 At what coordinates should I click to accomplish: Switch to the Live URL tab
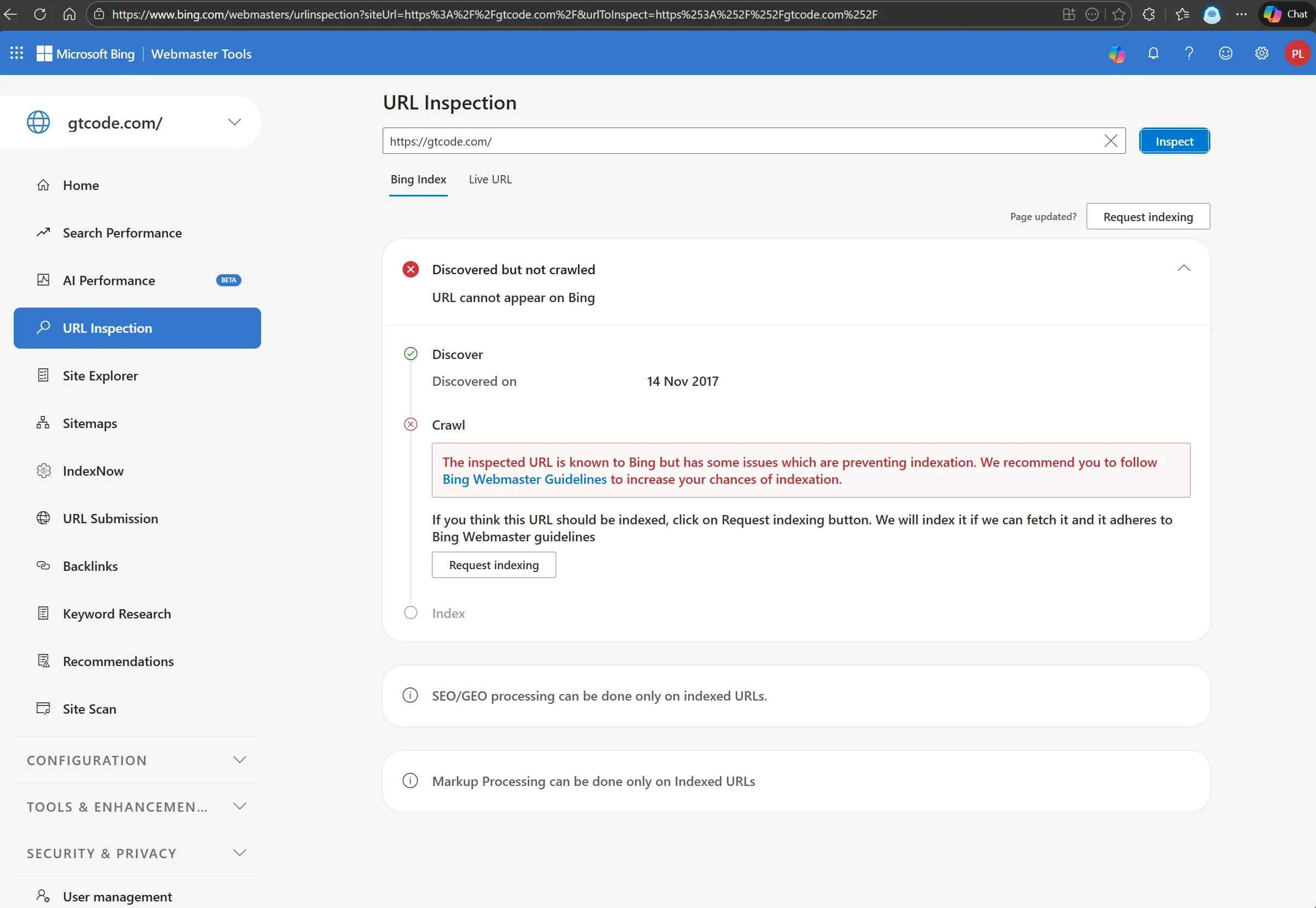tap(490, 180)
